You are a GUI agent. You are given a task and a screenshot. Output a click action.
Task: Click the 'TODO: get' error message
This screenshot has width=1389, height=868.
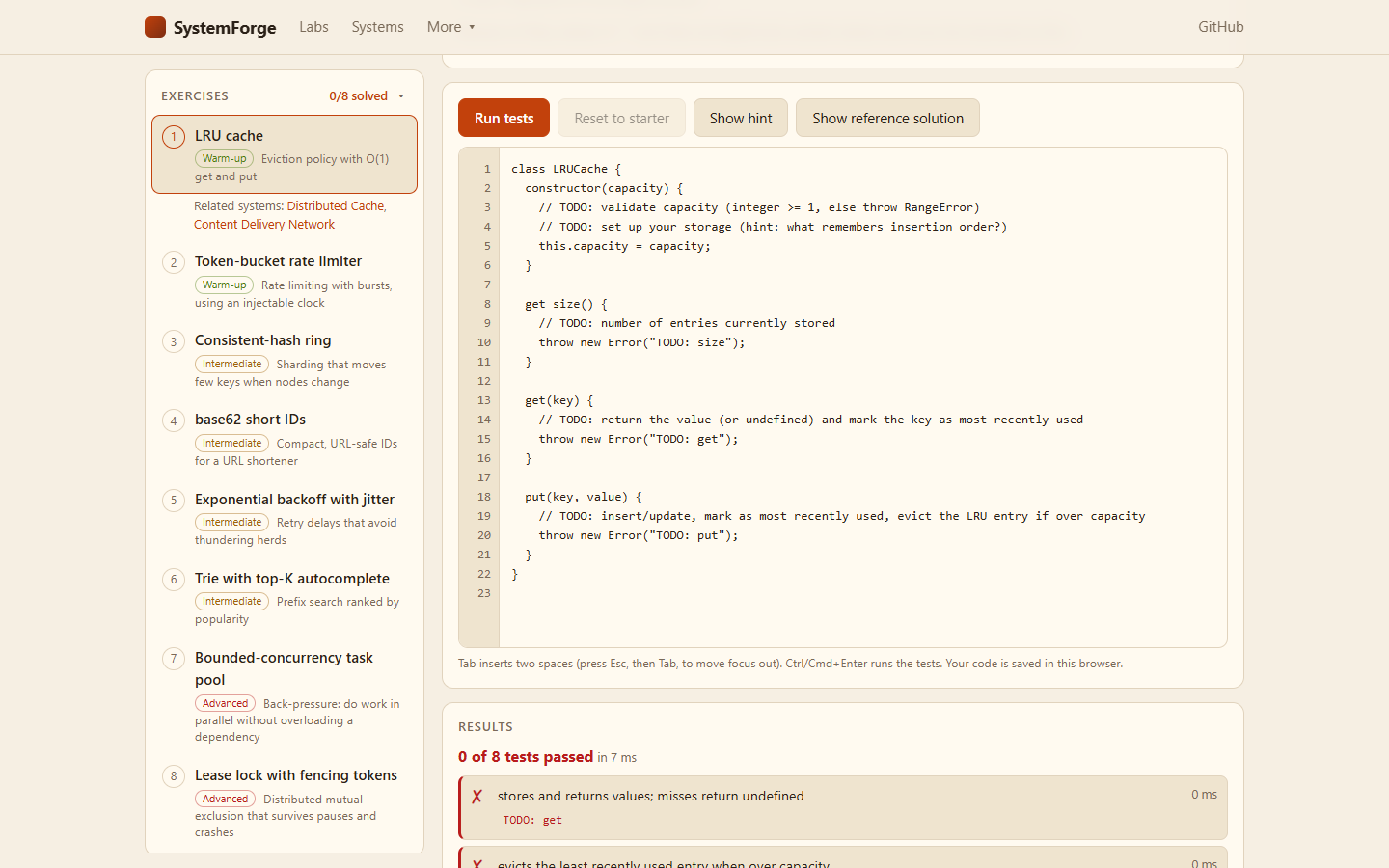(x=532, y=820)
